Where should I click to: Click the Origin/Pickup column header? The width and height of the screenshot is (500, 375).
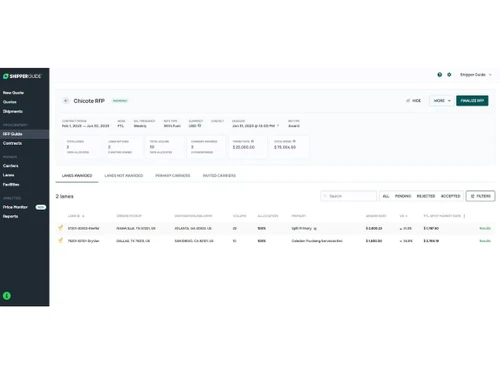coord(129,216)
